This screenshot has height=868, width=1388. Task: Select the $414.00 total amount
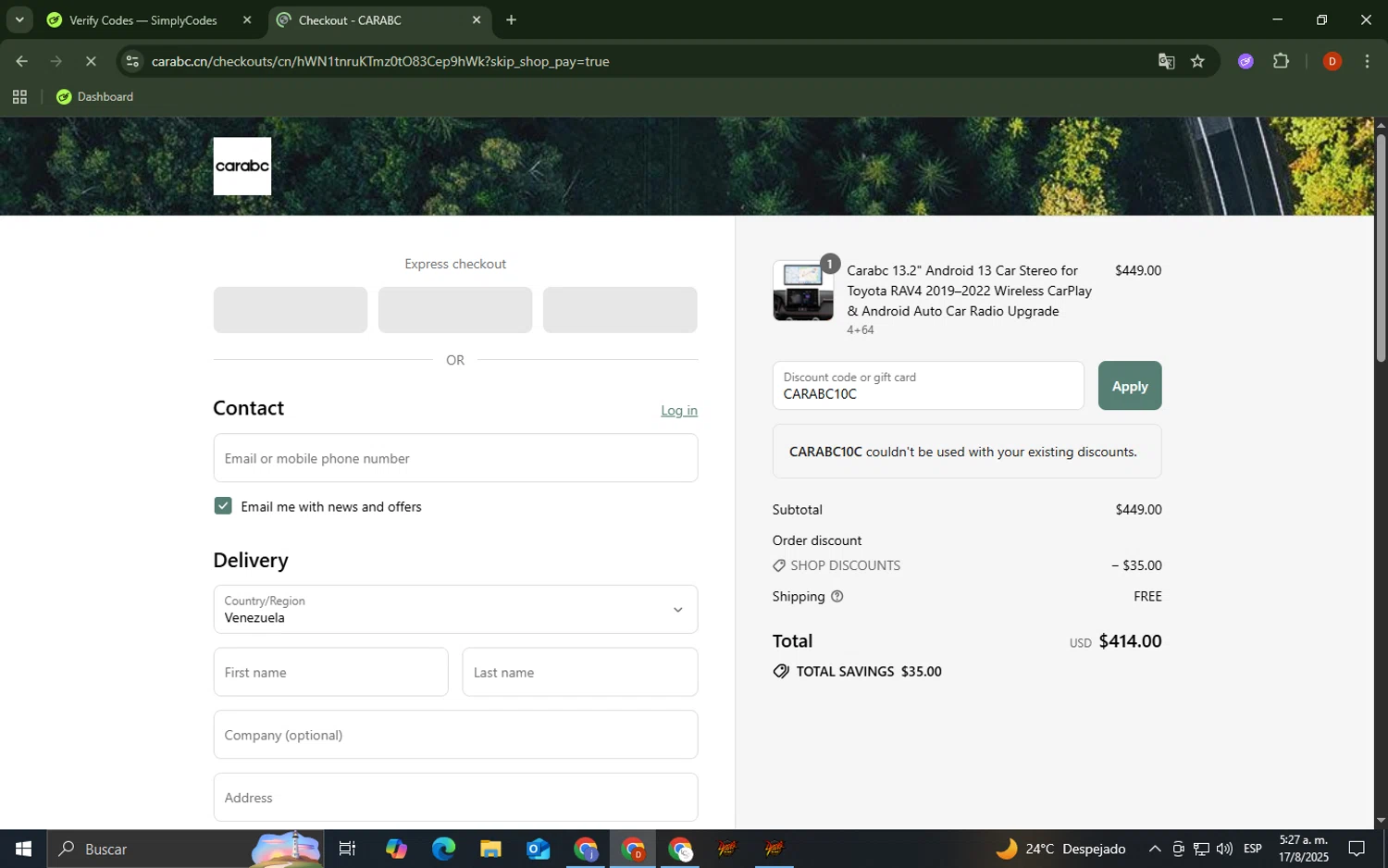coord(1130,641)
